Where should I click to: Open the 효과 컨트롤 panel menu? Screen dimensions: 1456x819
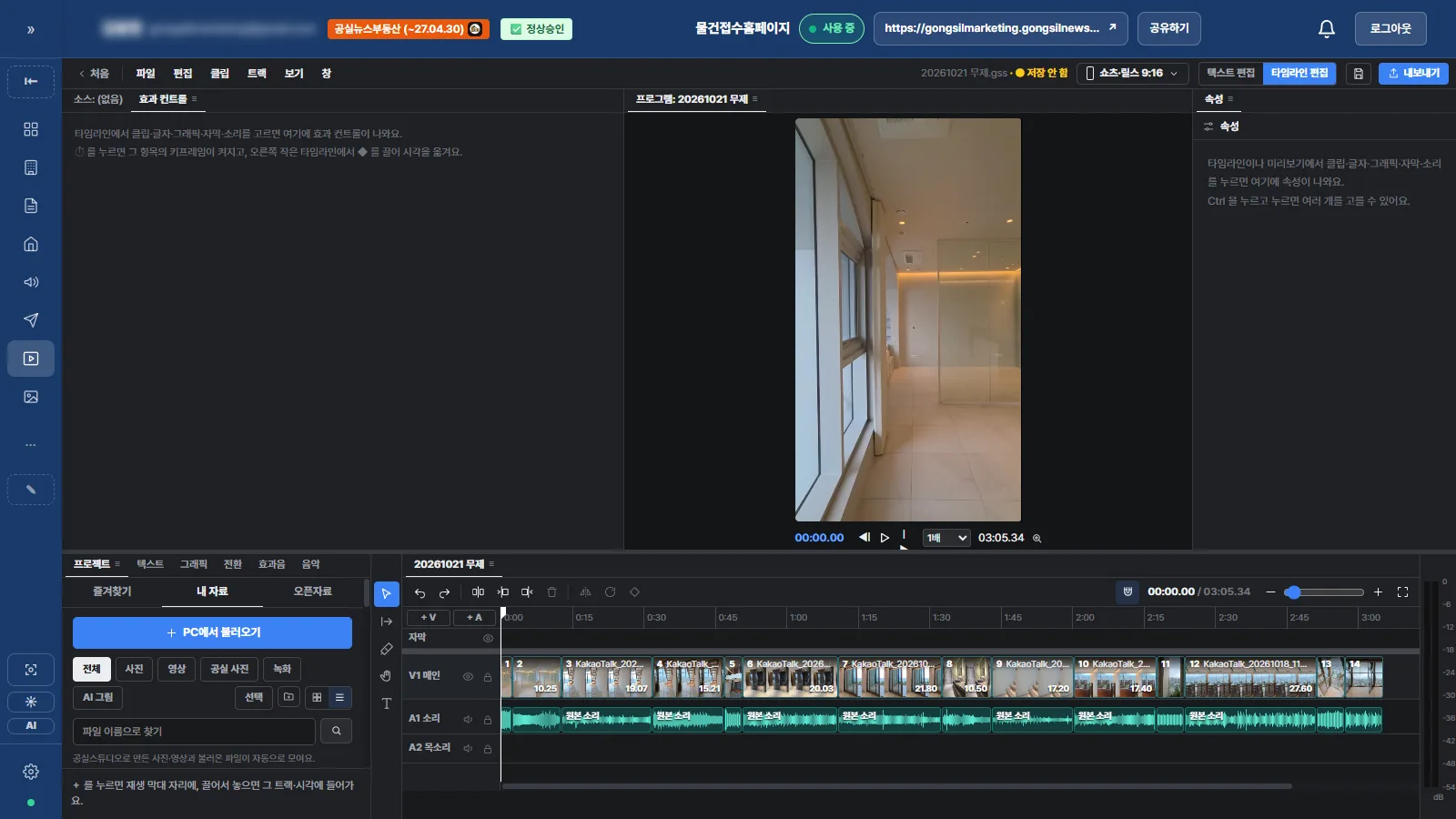click(194, 98)
